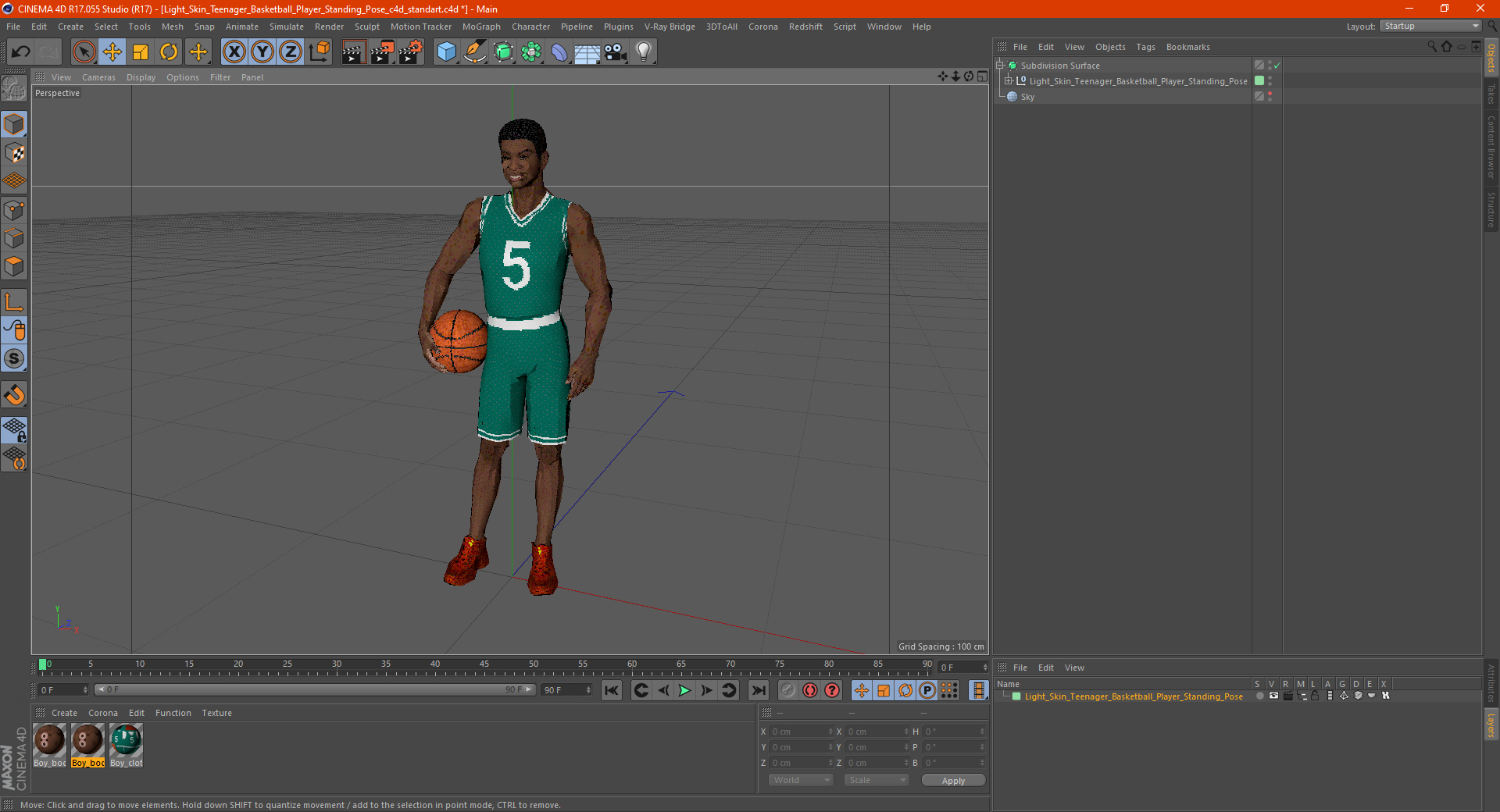This screenshot has height=812, width=1500.
Task: Click Make Editable icon in left palette
Action: (14, 89)
